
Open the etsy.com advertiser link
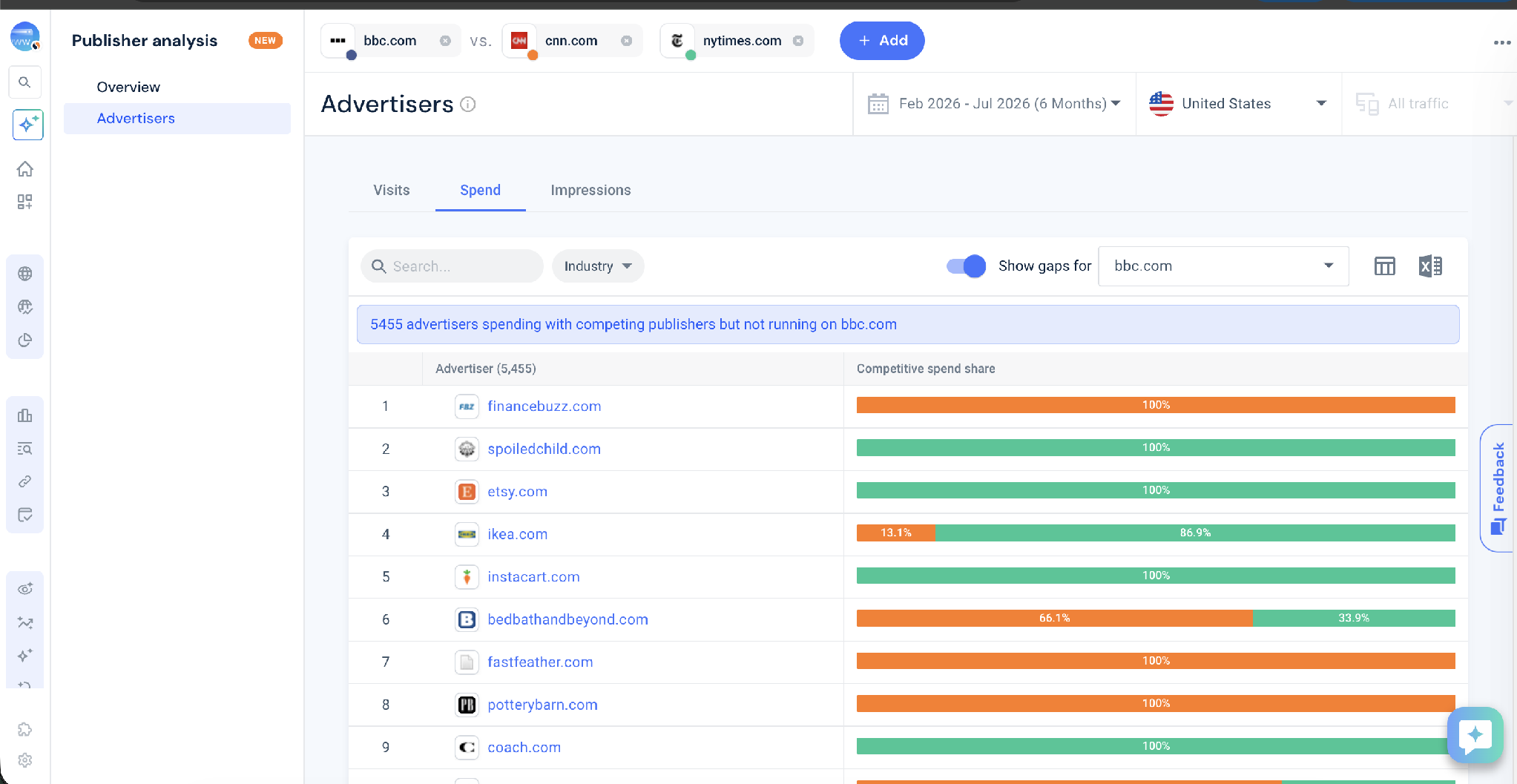pos(518,492)
